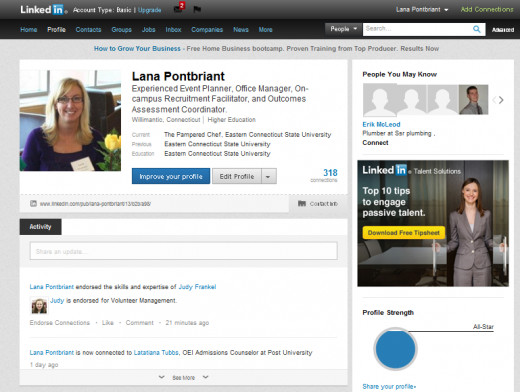Viewport: 520px width, 392px height.
Task: Click the Share an update field
Action: click(x=184, y=251)
